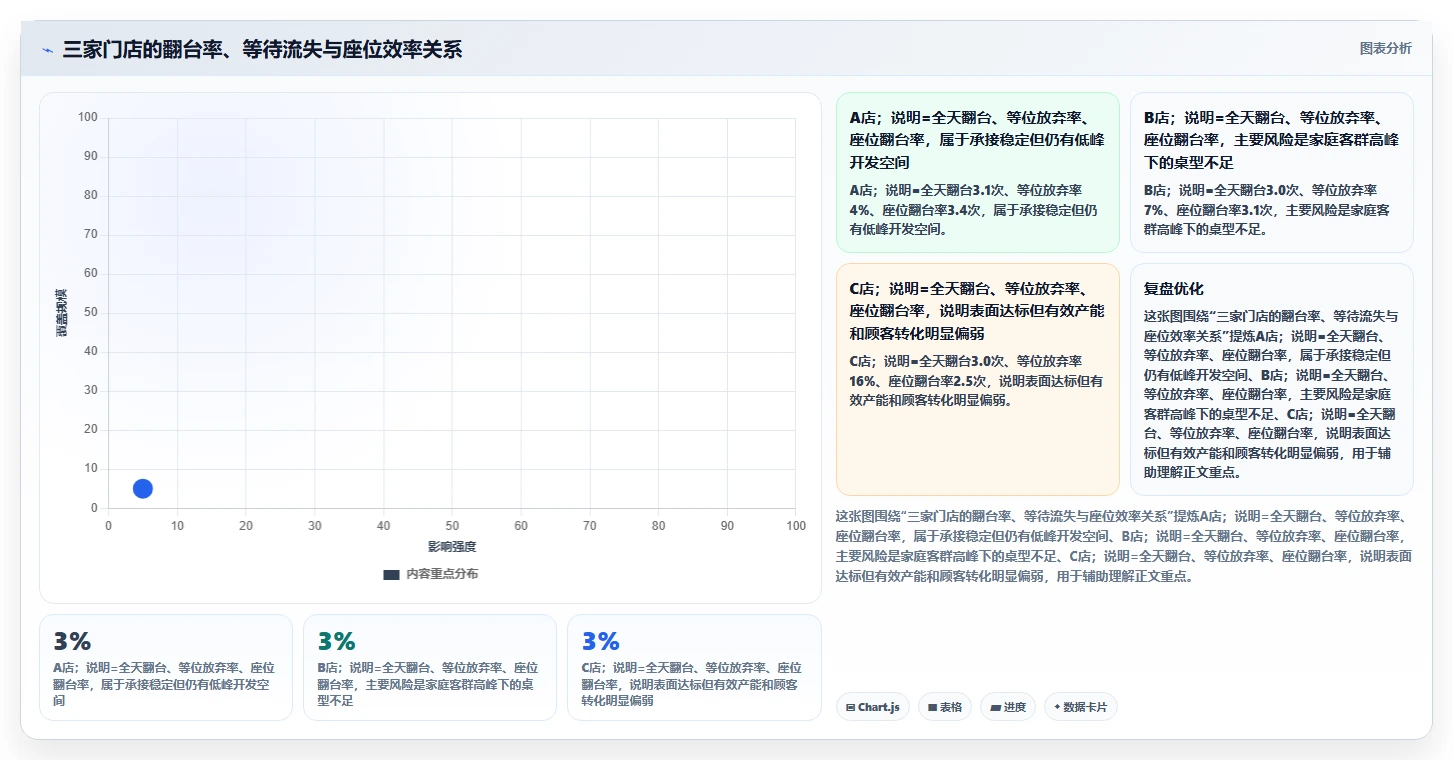The image size is (1453, 760).
Task: Open the B店 家庭客群高峰下的桌型不足 card
Action: click(x=1271, y=172)
